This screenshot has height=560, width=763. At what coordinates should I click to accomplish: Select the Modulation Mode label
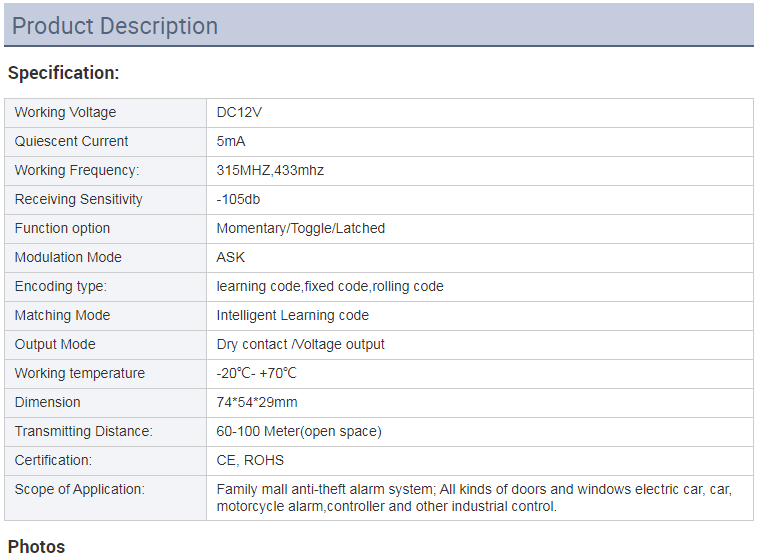68,257
